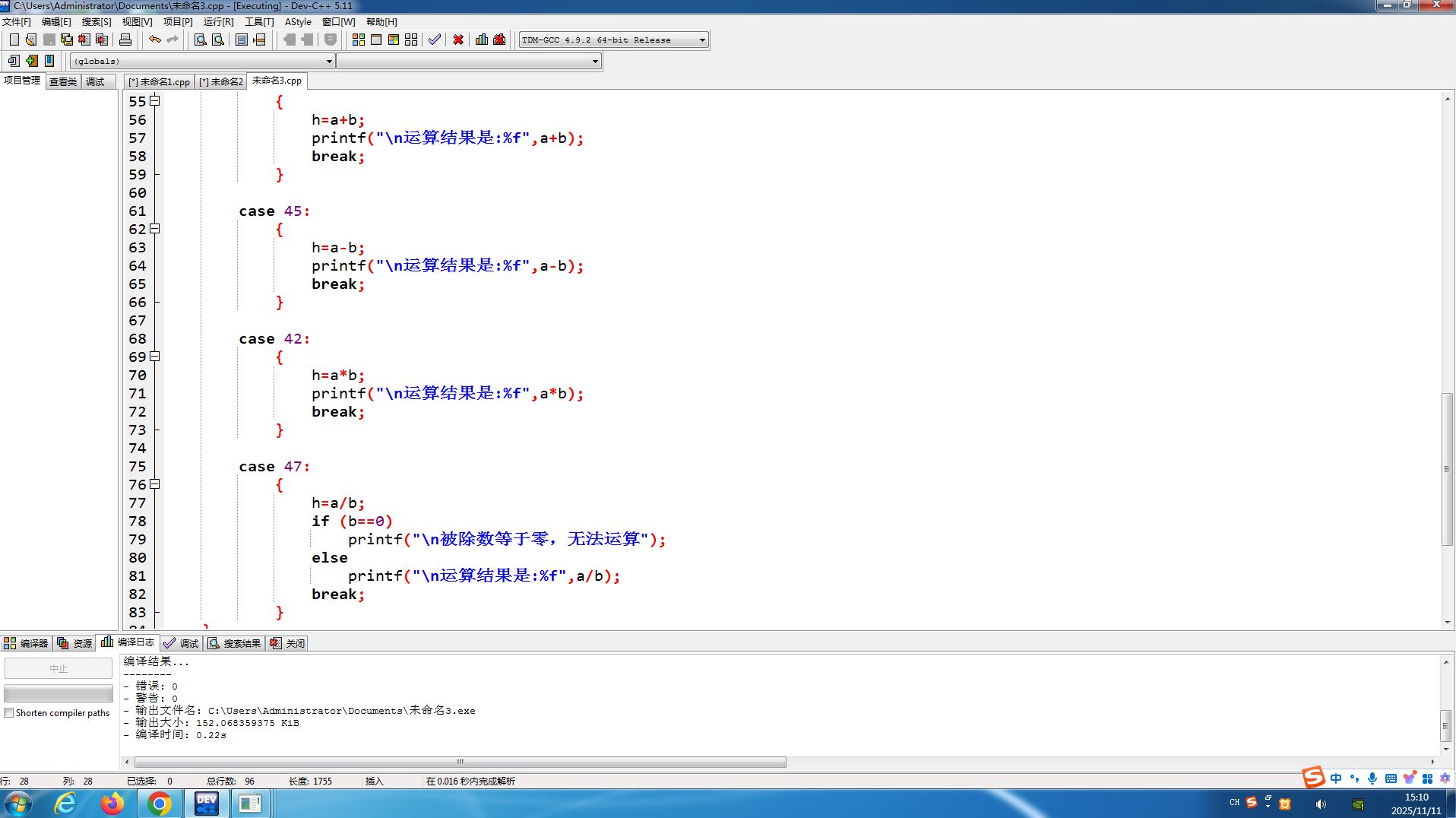Click the Rebuild All toolbar icon
The width and height of the screenshot is (1456, 818).
click(x=411, y=40)
